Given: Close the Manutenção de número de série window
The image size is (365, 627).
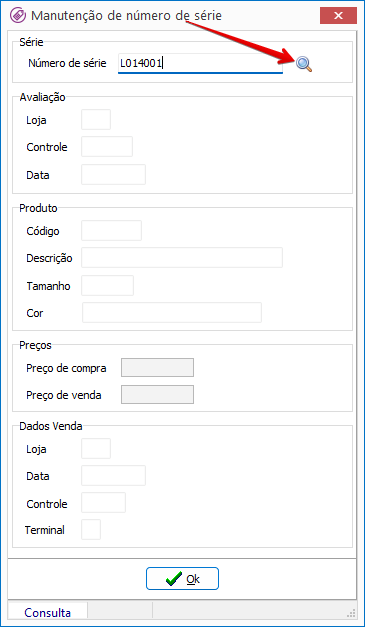Looking at the screenshot, I should 338,16.
